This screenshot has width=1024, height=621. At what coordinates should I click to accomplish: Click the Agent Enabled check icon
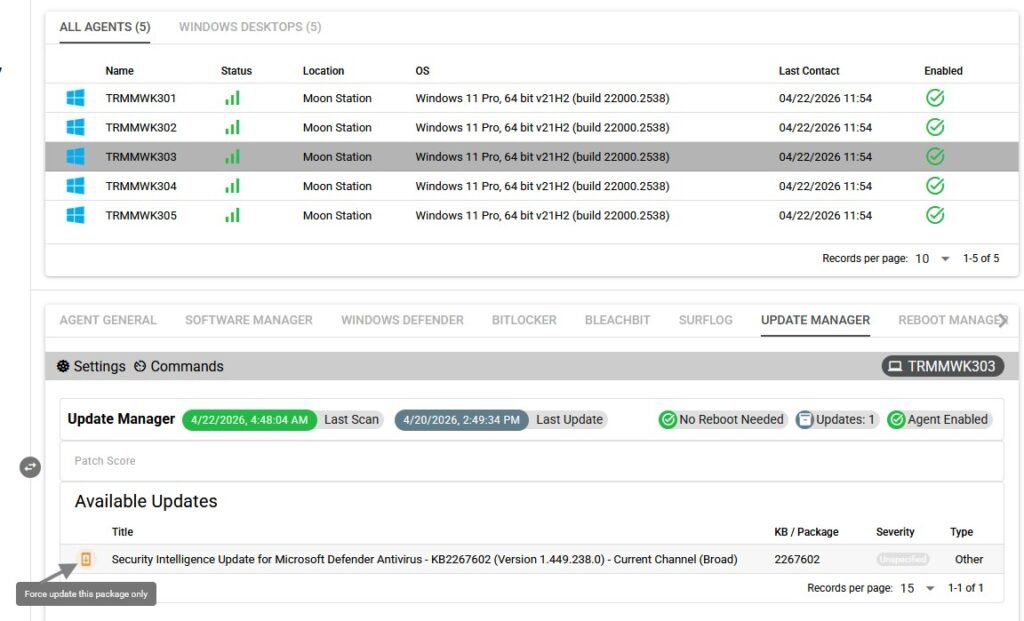pos(897,420)
